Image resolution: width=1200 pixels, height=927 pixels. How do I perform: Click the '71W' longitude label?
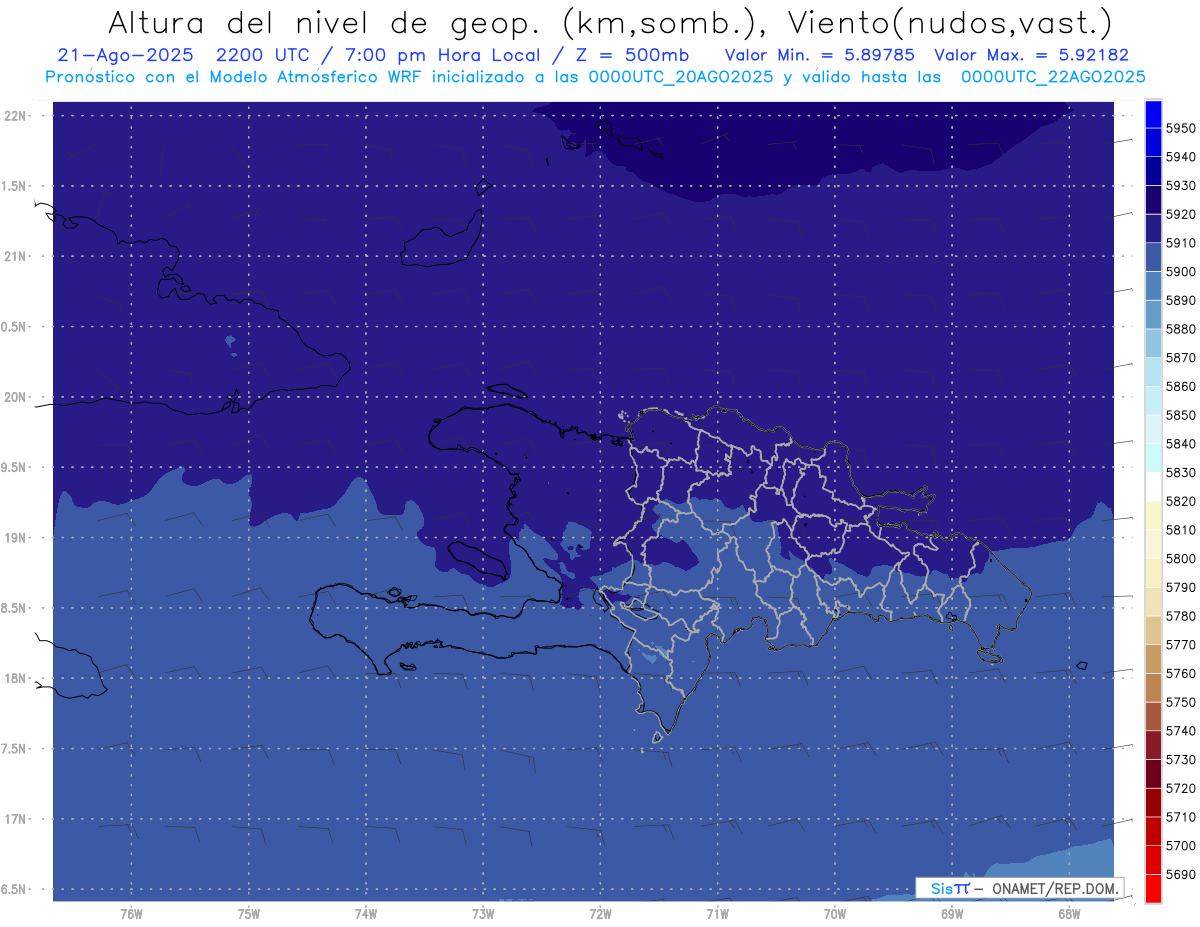pos(717,914)
